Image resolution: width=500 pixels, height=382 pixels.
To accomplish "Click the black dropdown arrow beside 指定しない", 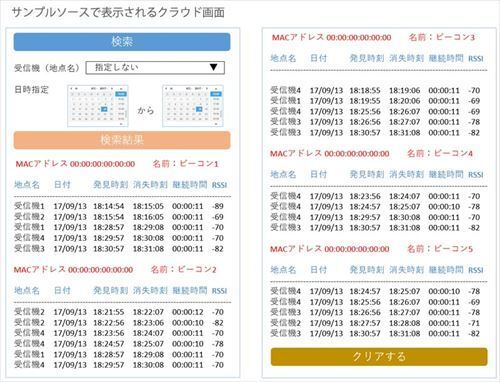I will click(x=214, y=67).
